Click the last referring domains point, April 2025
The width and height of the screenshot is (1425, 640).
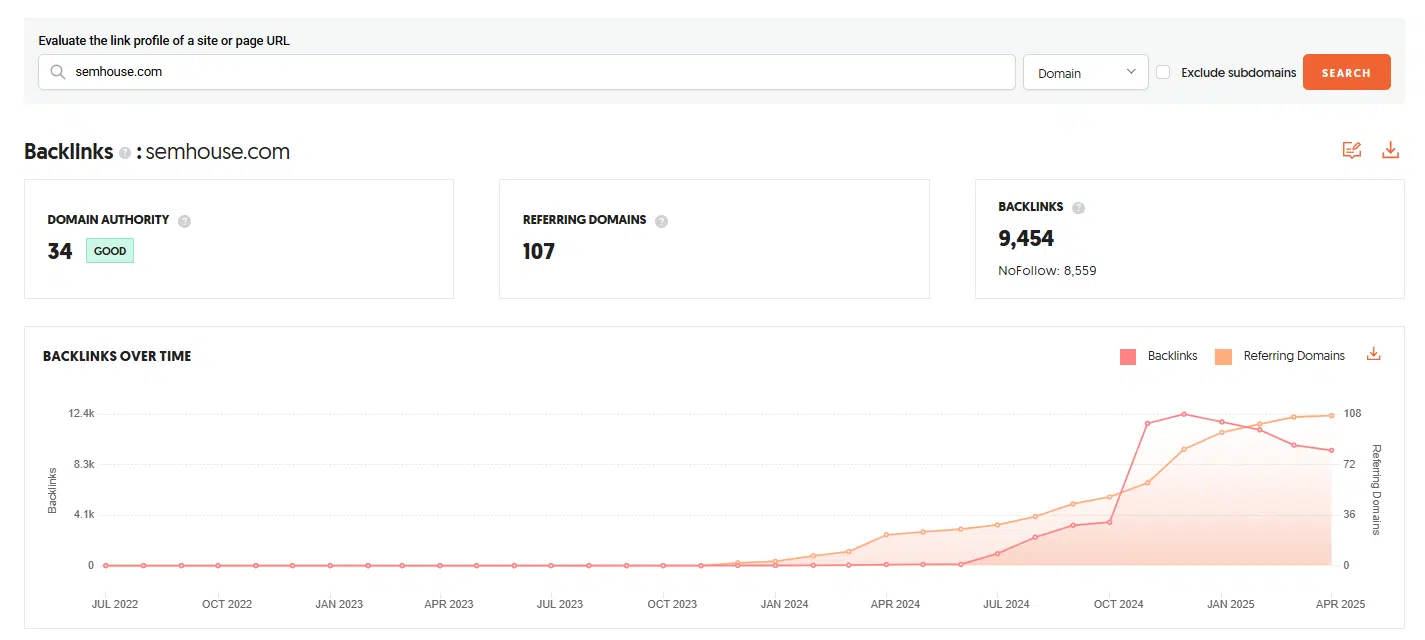(1331, 415)
